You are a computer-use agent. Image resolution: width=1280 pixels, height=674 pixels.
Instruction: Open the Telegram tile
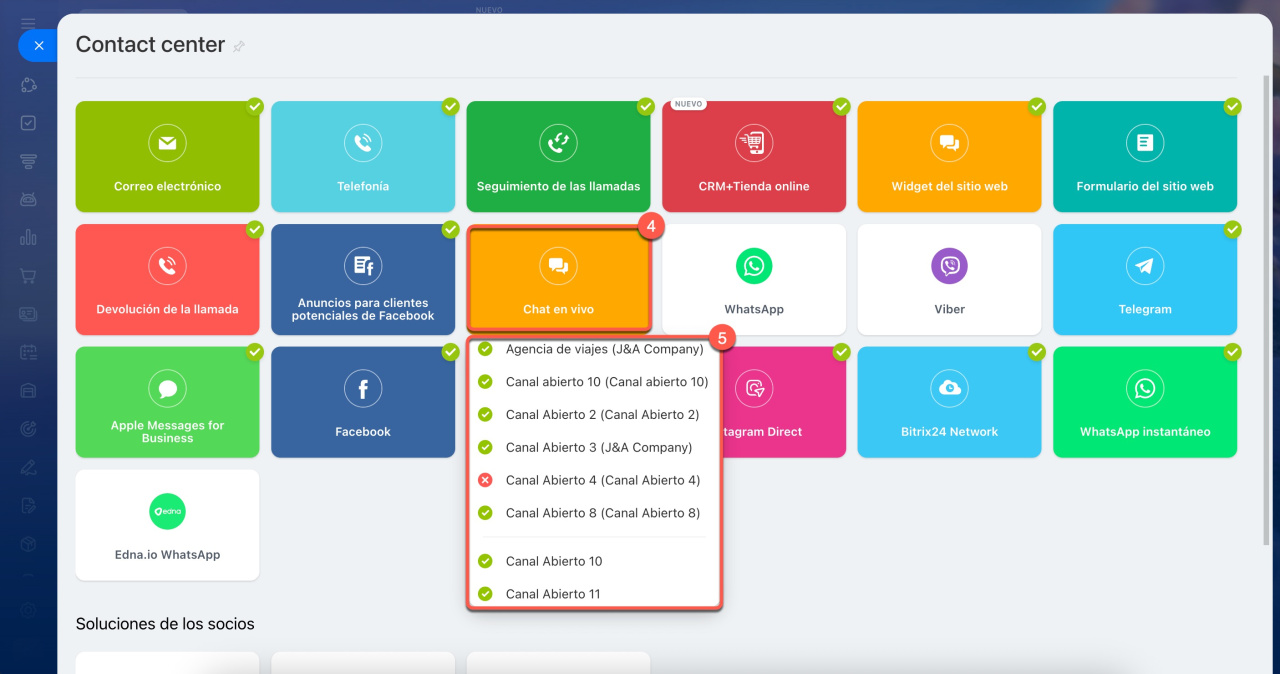[1145, 279]
